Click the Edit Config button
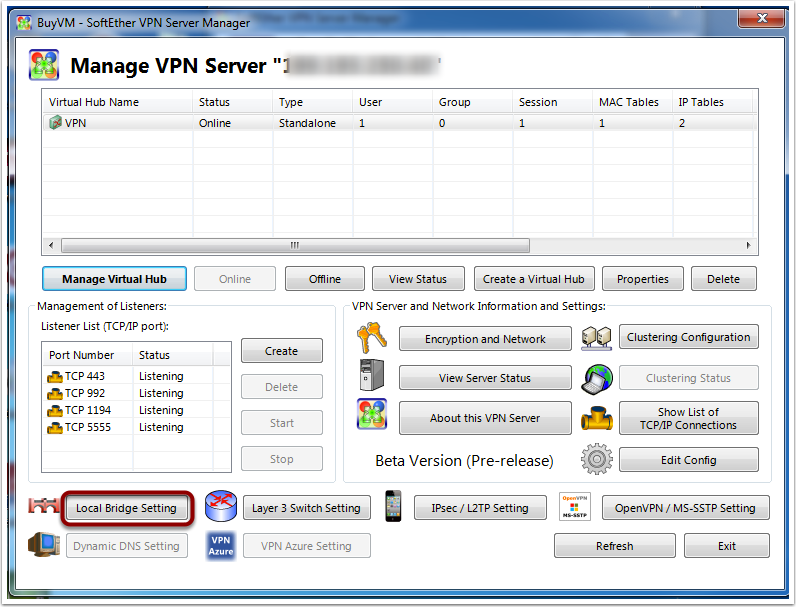Screen dimensions: 796x607 click(688, 459)
